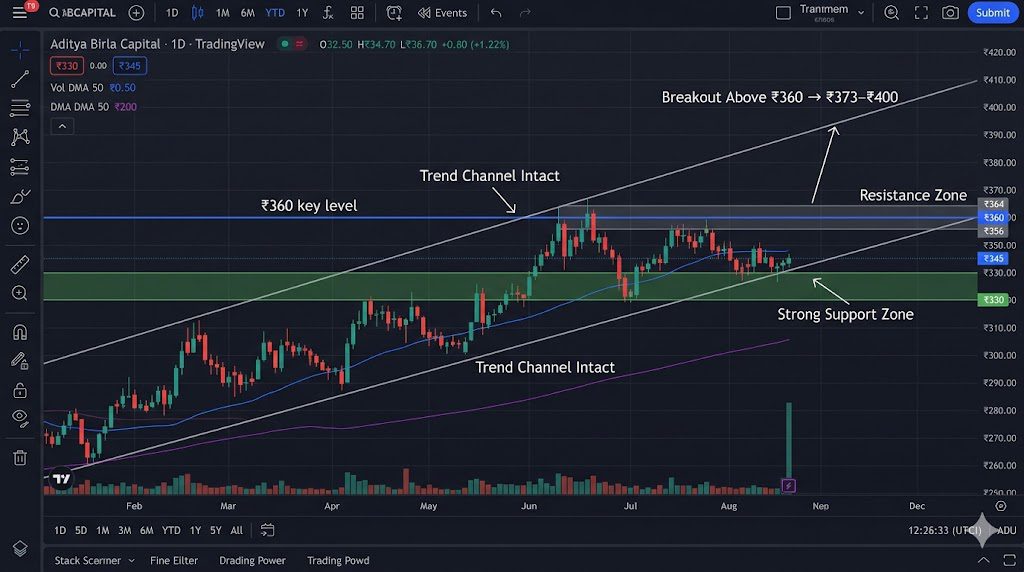
Task: Toggle fullscreen mode
Action: coord(921,12)
